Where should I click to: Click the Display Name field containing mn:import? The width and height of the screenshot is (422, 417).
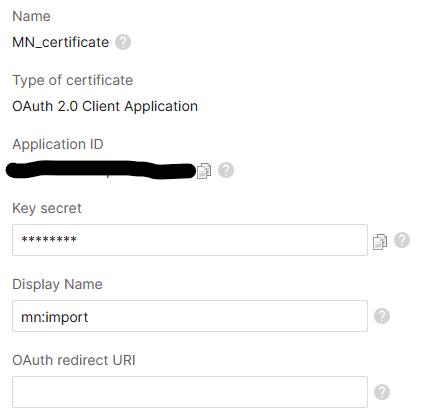point(190,316)
